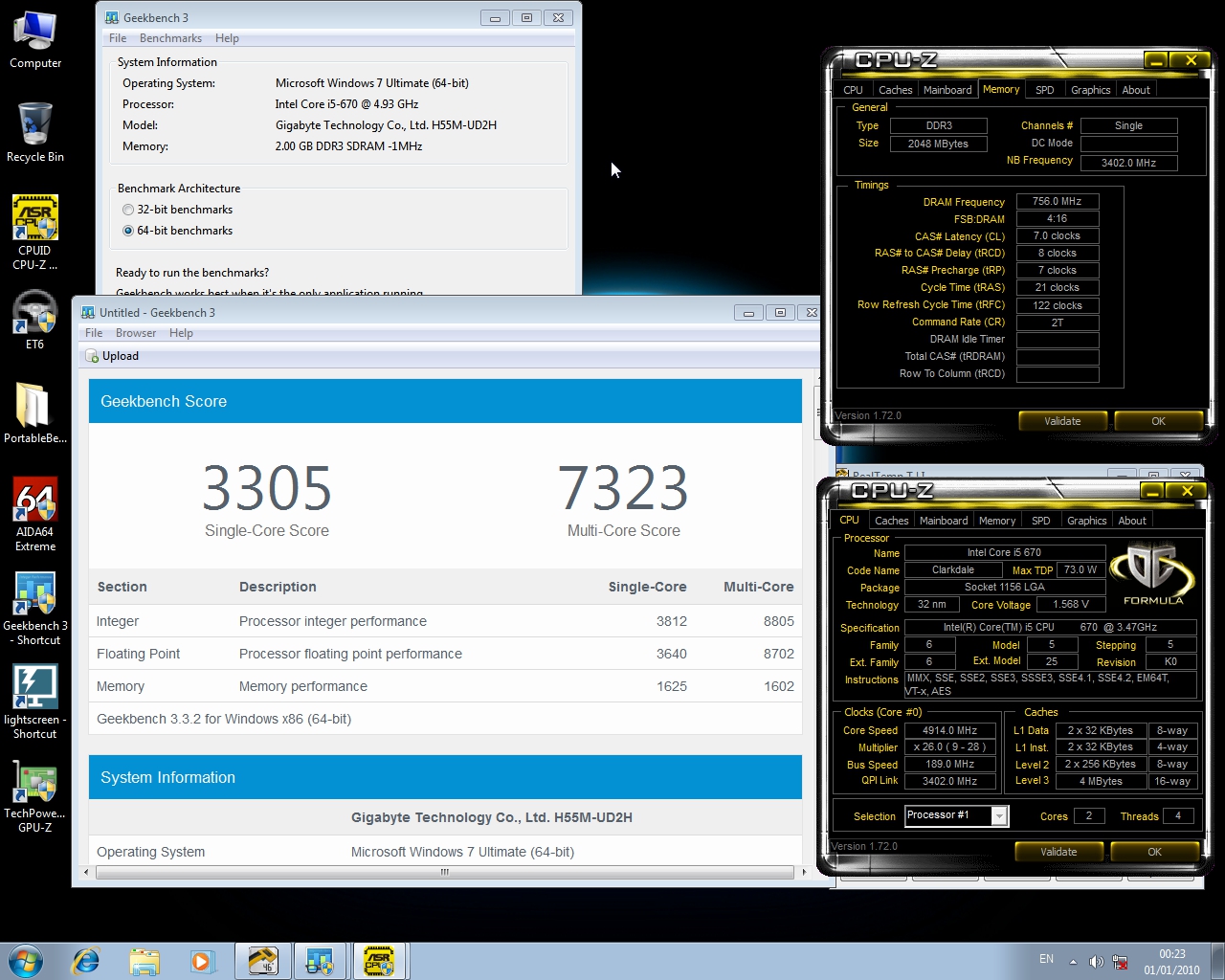Screen dimensions: 1225x980
Task: Open the Windows Start menu orb
Action: [x=26, y=961]
